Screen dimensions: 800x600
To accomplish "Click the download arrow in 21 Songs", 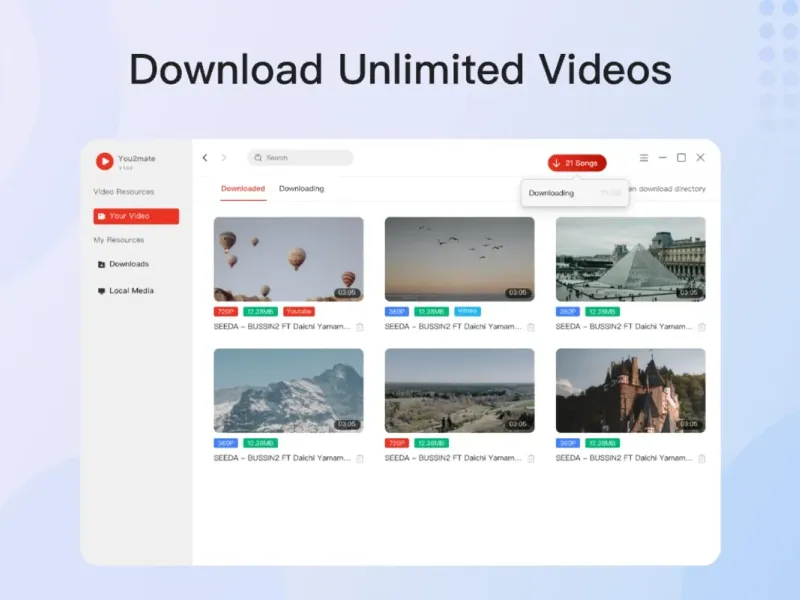I will 557,163.
